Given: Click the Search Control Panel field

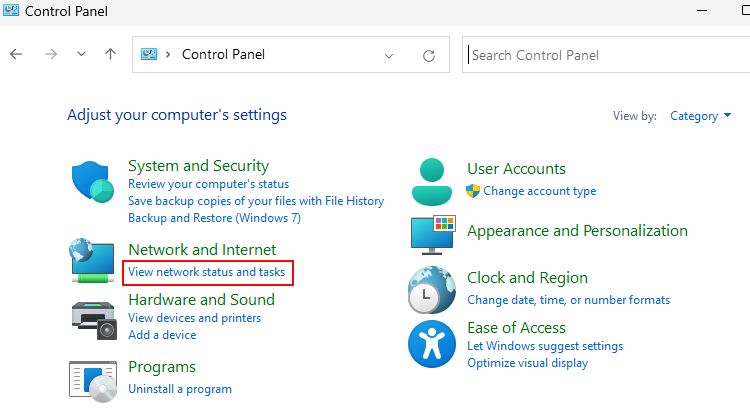Looking at the screenshot, I should tap(606, 55).
